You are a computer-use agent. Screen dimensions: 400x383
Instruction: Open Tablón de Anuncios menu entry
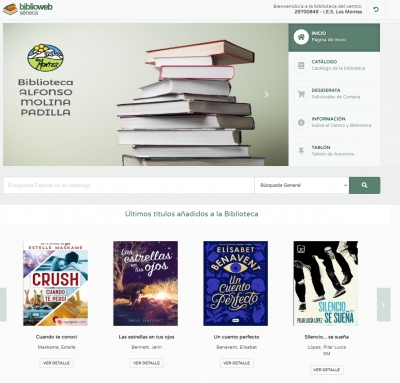click(x=334, y=151)
